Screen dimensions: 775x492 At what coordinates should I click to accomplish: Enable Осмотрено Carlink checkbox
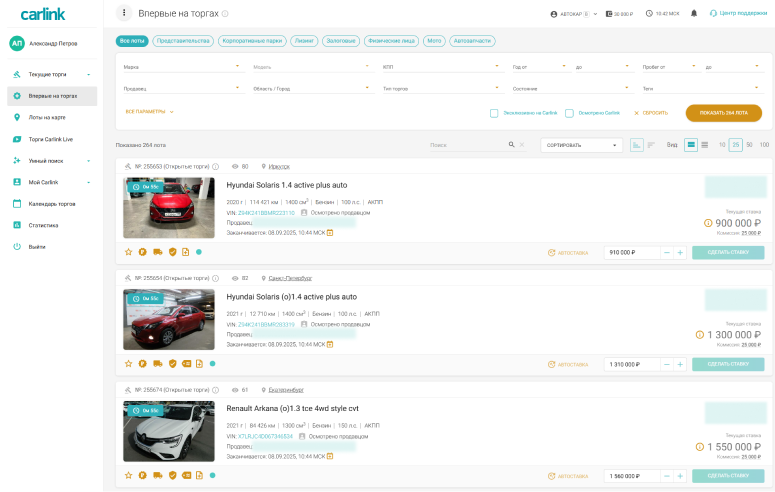click(x=569, y=113)
